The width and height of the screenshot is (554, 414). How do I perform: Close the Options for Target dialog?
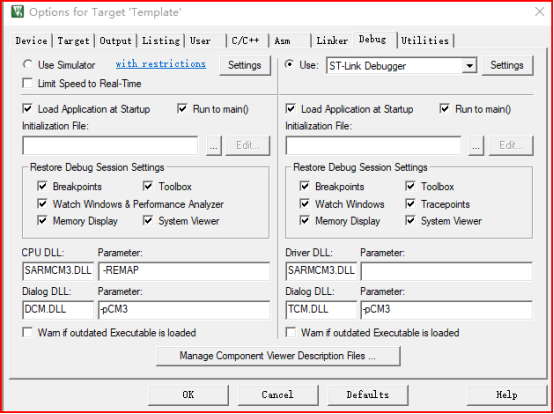pos(539,12)
